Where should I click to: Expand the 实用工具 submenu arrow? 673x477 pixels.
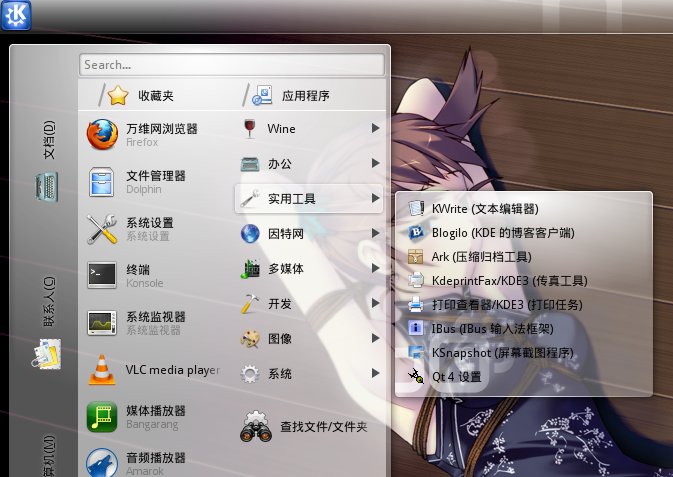376,198
